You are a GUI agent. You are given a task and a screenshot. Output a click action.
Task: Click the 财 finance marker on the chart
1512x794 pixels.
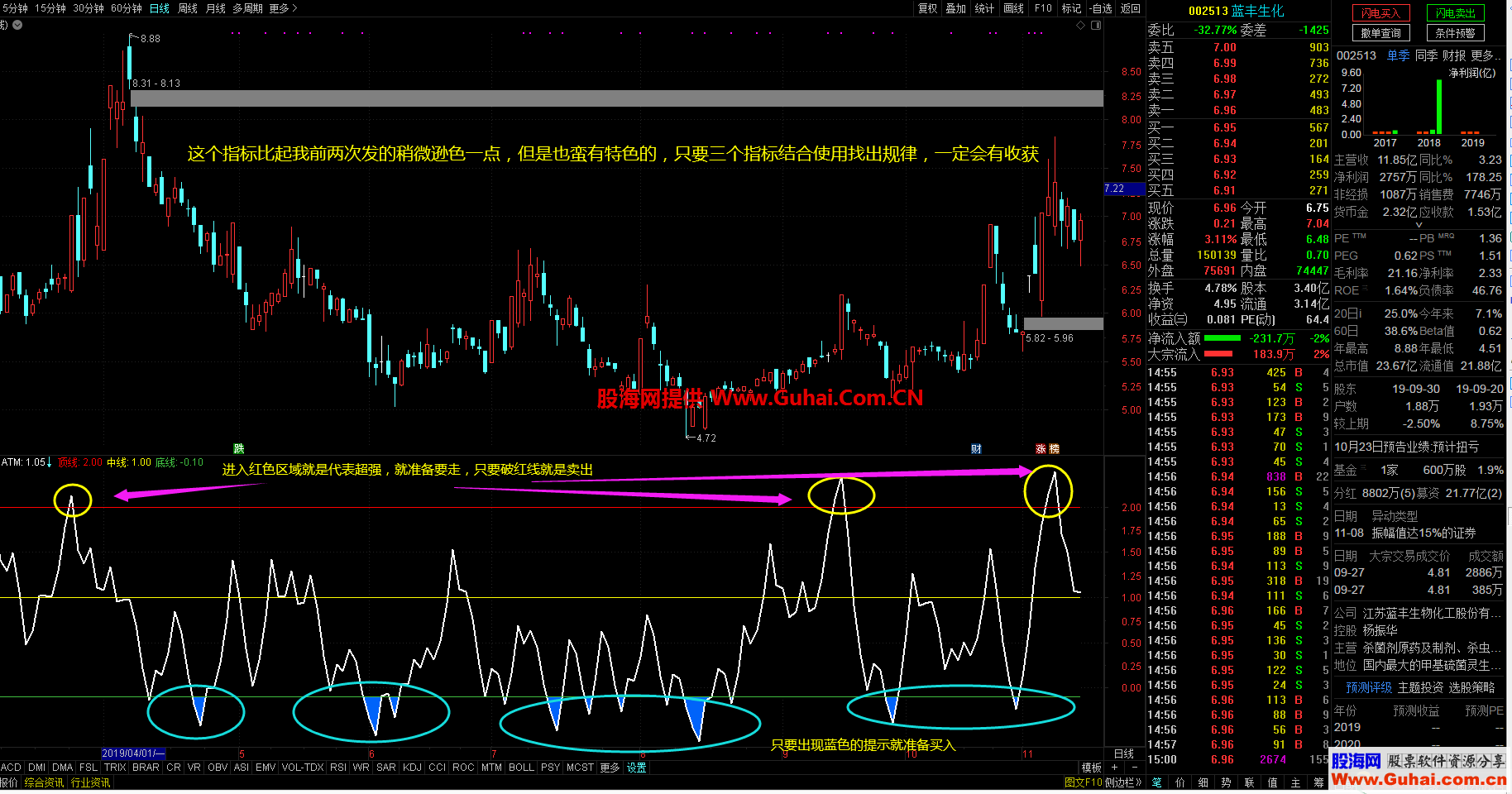point(976,449)
